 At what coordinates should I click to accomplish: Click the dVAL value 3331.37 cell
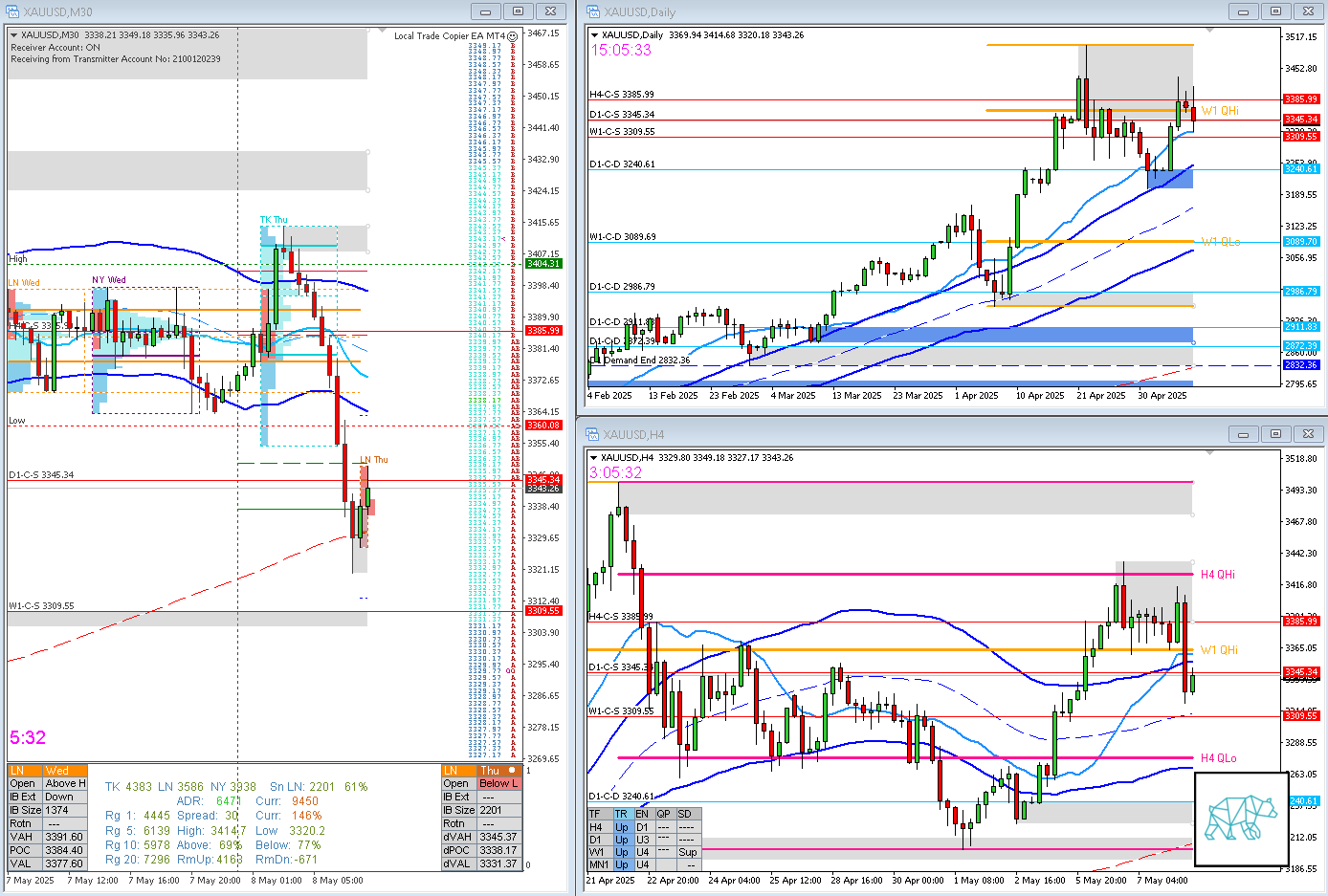click(x=499, y=863)
